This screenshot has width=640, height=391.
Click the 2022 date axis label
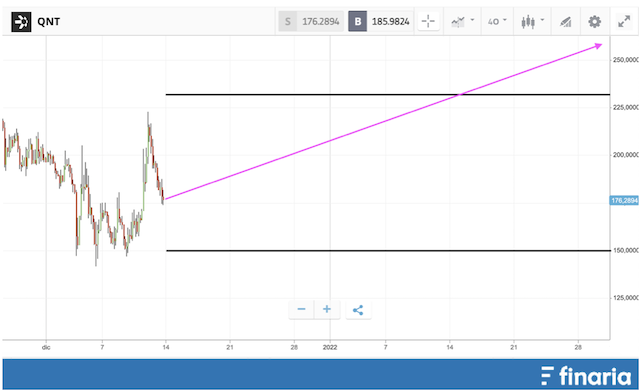pyautogui.click(x=330, y=347)
